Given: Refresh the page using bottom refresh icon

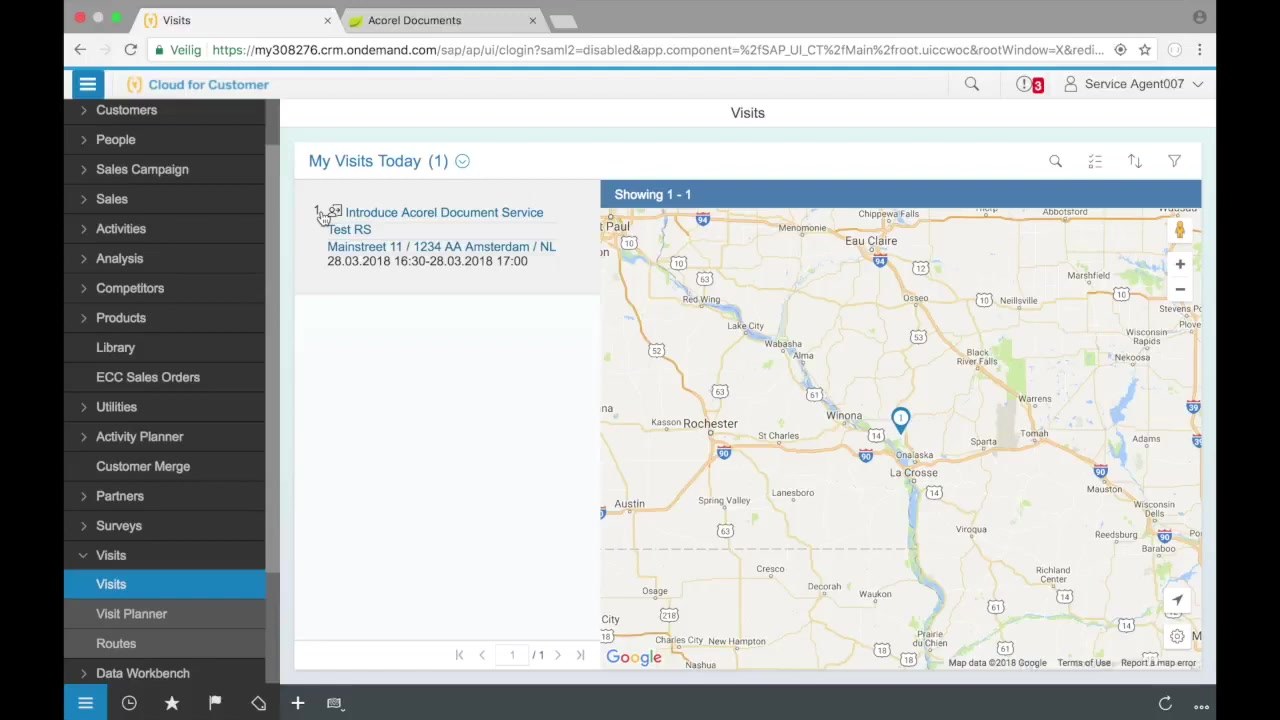Looking at the screenshot, I should coord(1165,704).
